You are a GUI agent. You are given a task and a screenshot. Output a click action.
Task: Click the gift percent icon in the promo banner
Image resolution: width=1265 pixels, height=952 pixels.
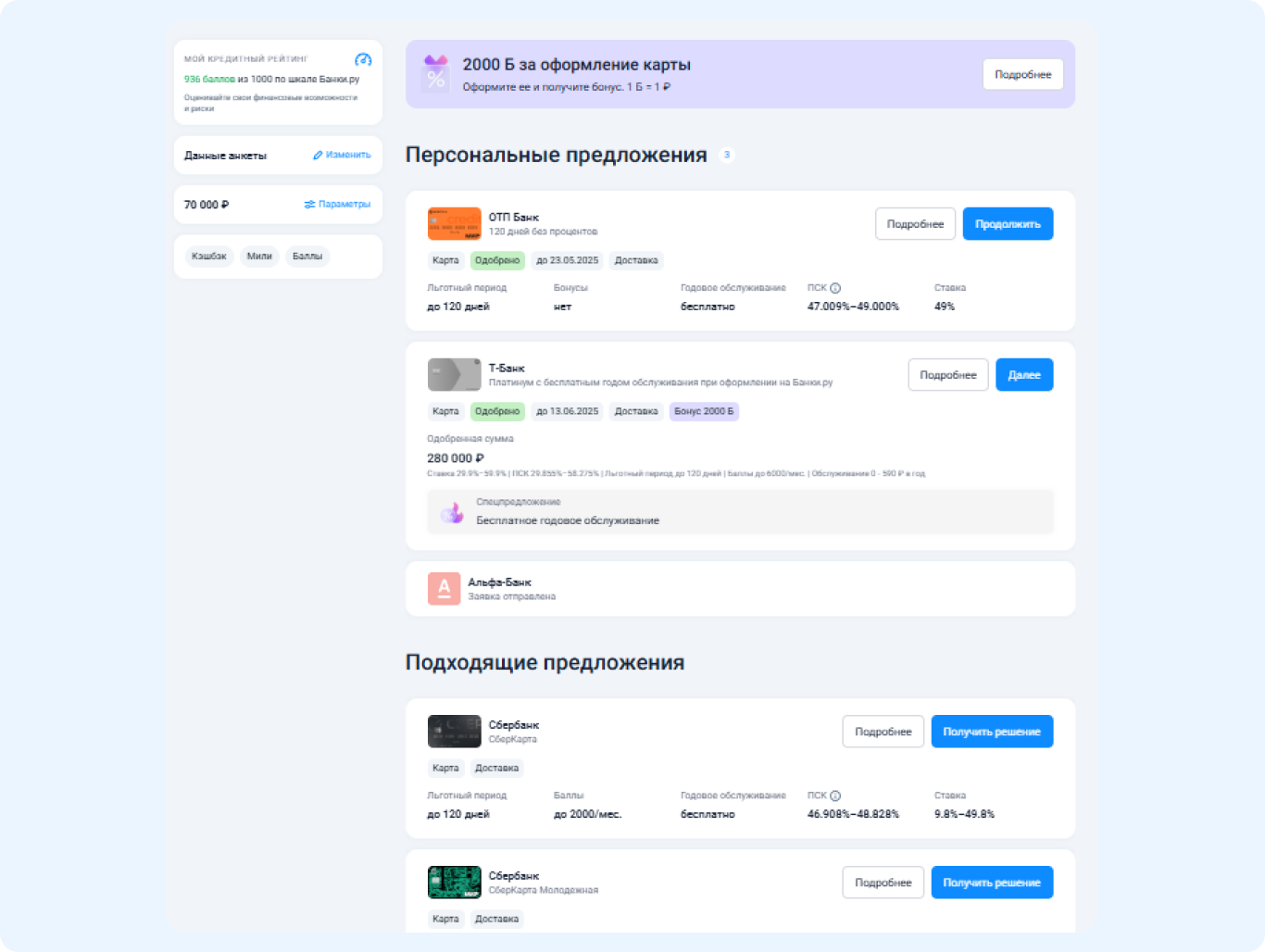tap(435, 74)
